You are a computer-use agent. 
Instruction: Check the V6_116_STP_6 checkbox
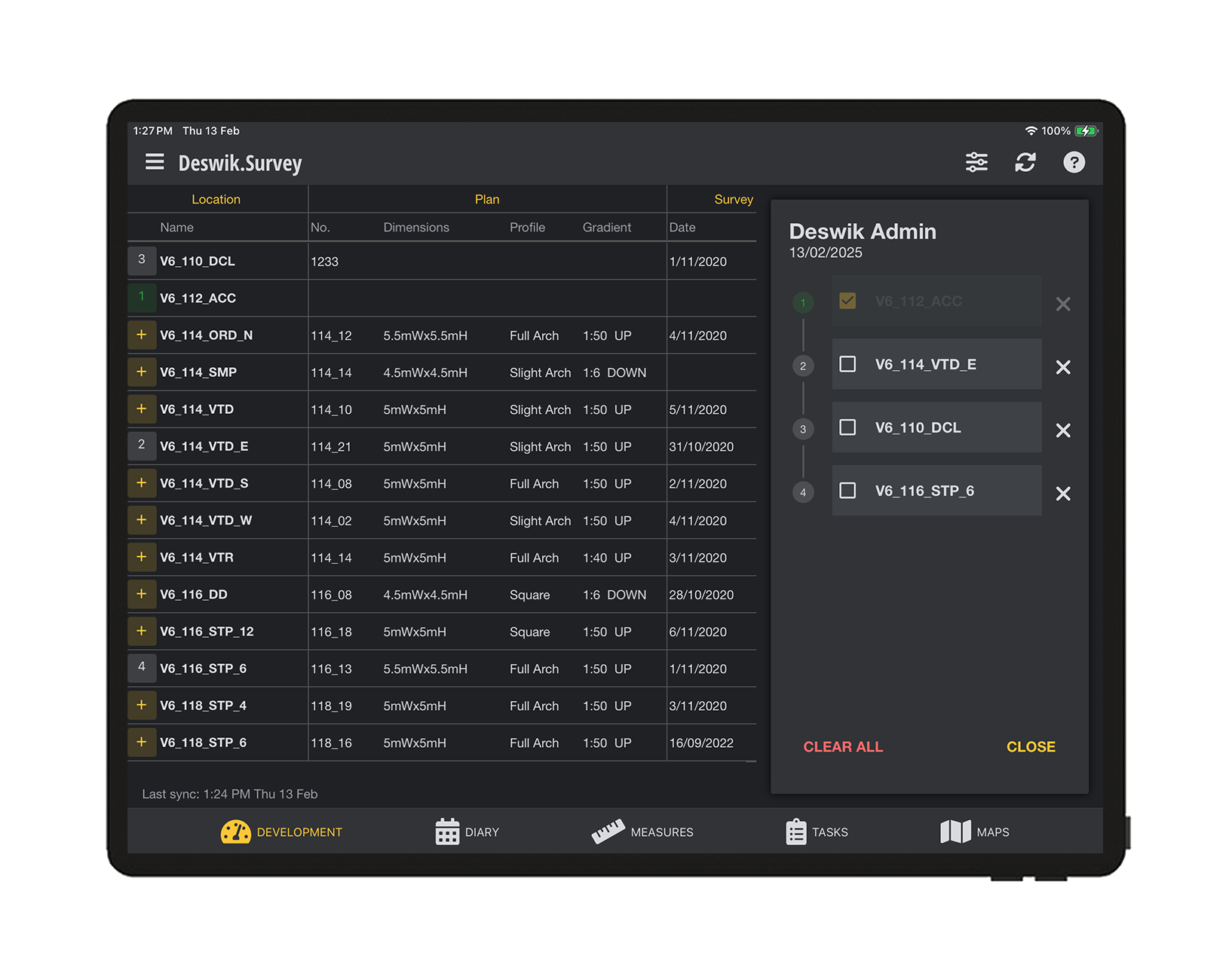(x=847, y=491)
